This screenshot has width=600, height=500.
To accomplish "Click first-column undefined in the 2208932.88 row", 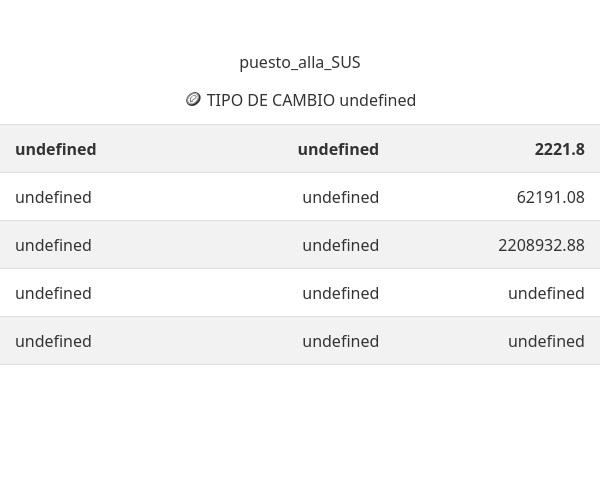I will click(x=53, y=245).
